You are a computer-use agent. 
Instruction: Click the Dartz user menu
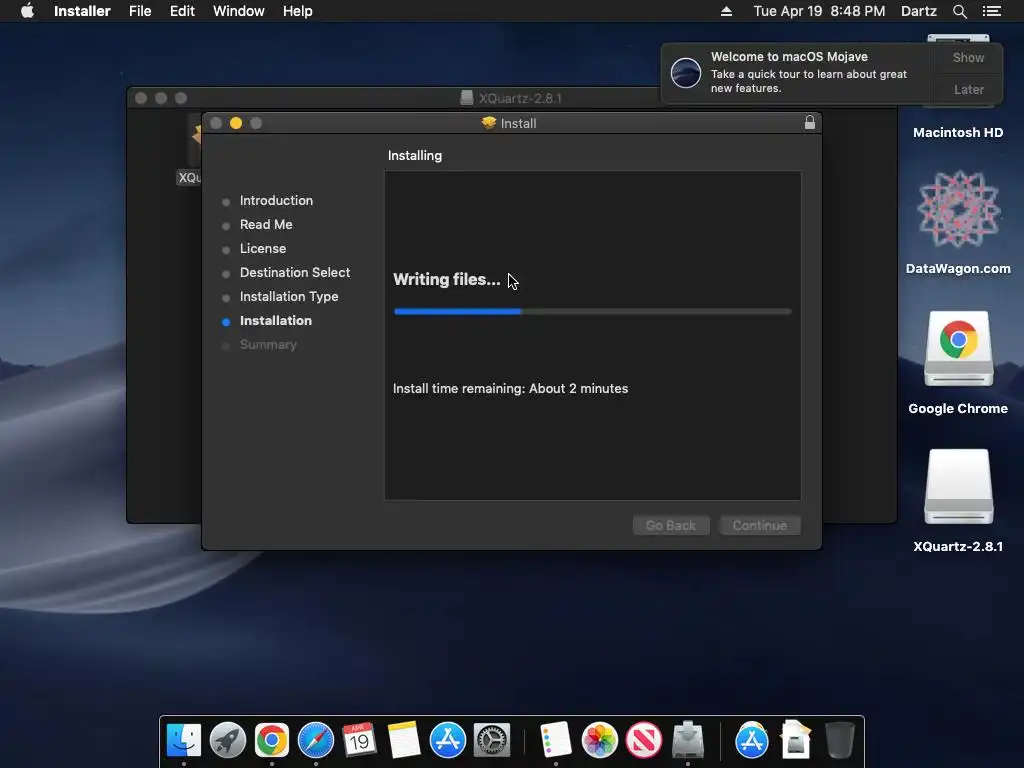(x=919, y=11)
